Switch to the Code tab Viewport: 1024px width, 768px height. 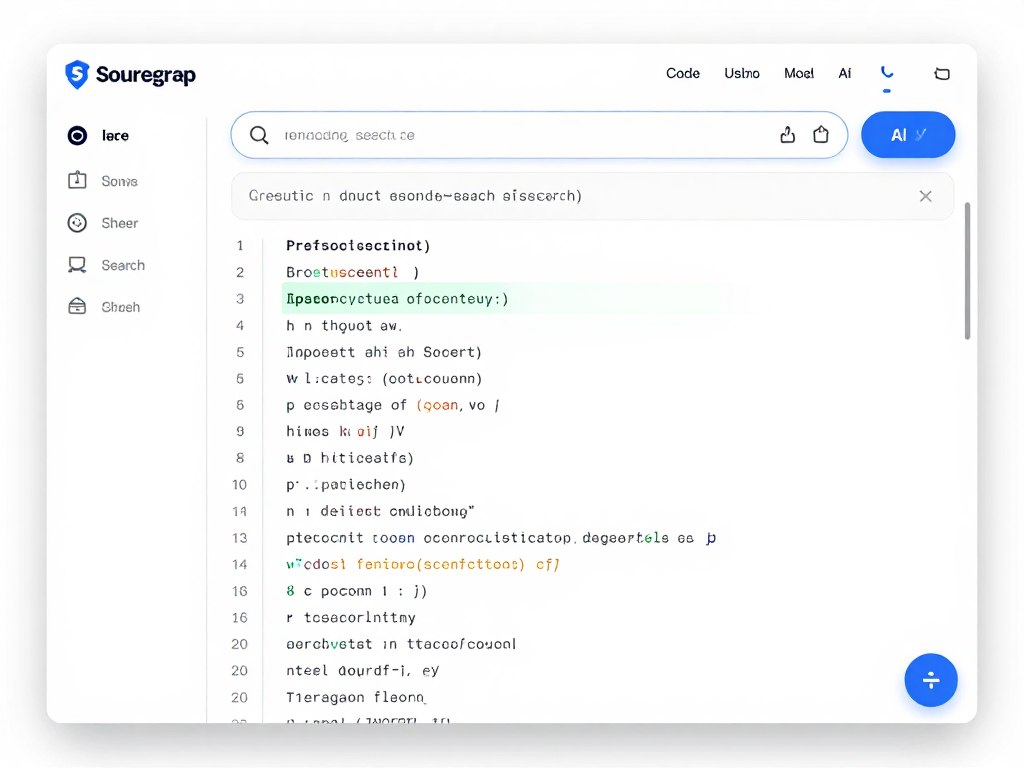coord(683,73)
